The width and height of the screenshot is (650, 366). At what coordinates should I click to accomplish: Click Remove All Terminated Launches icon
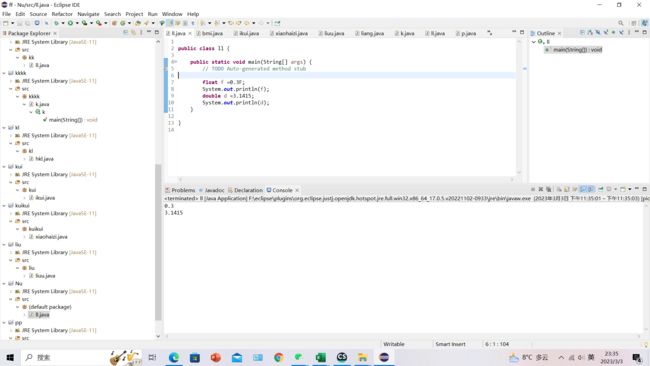click(x=548, y=189)
